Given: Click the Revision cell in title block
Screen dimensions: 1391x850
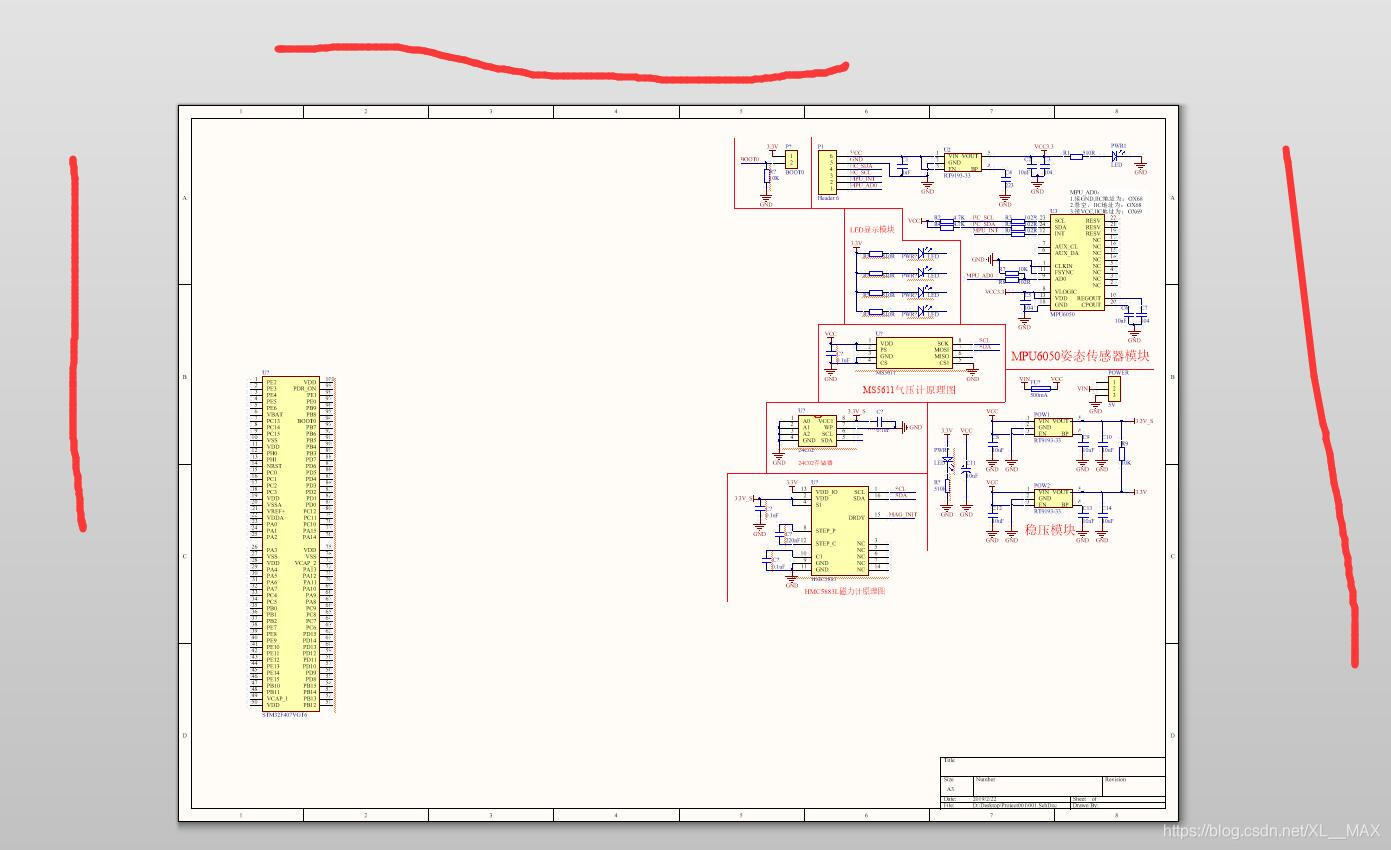Looking at the screenshot, I should pos(1133,785).
